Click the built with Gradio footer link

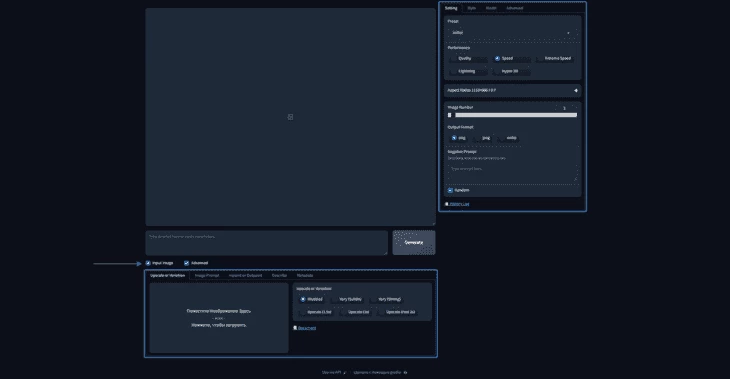coord(380,372)
